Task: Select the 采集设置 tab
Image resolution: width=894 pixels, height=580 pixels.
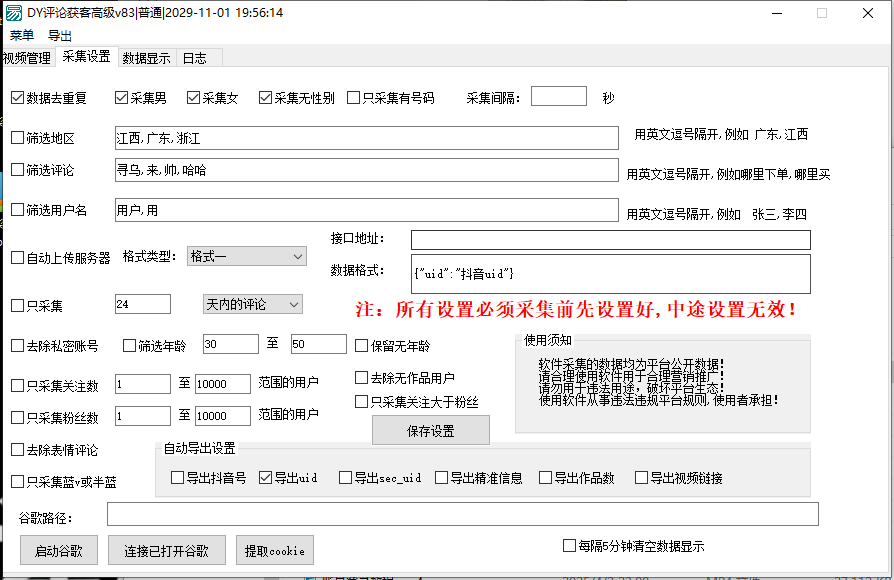Action: point(87,56)
